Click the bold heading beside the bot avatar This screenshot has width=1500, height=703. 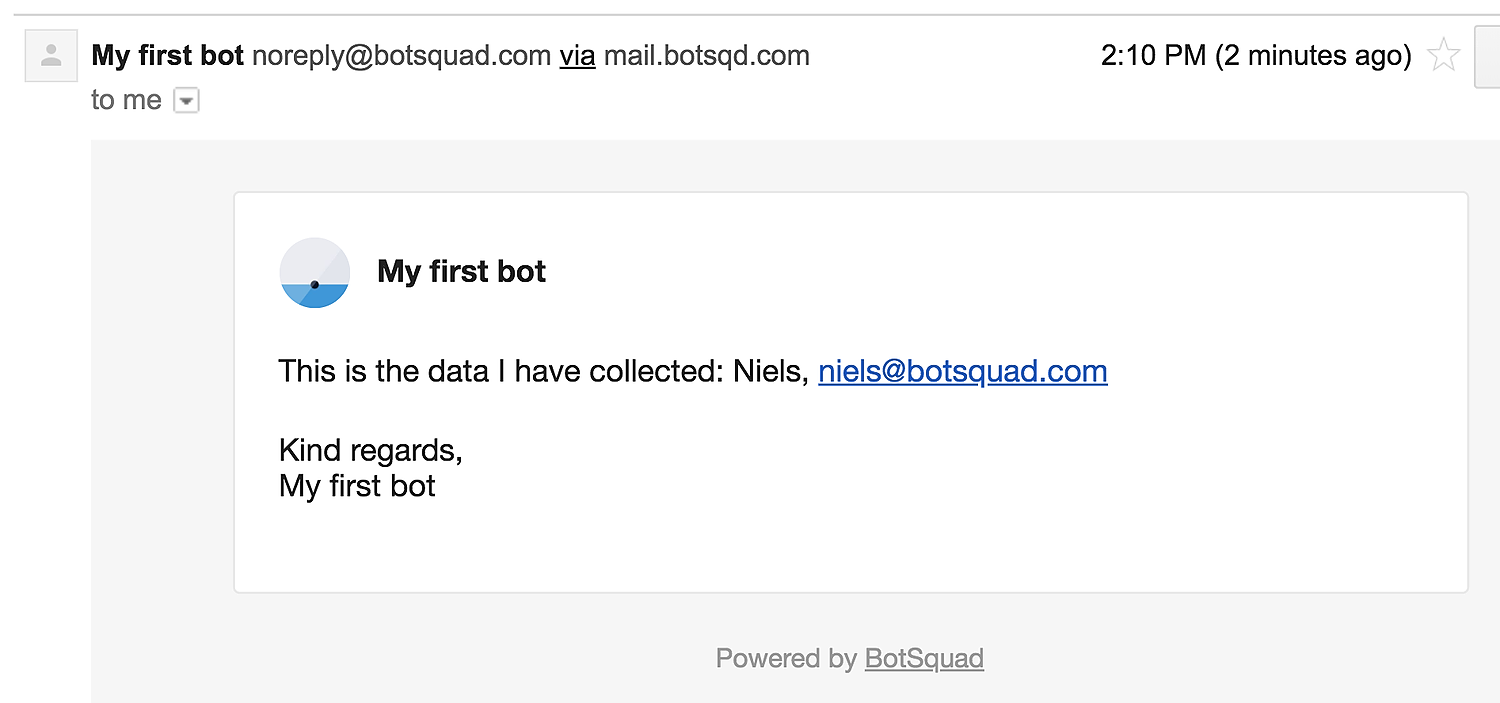pos(461,271)
